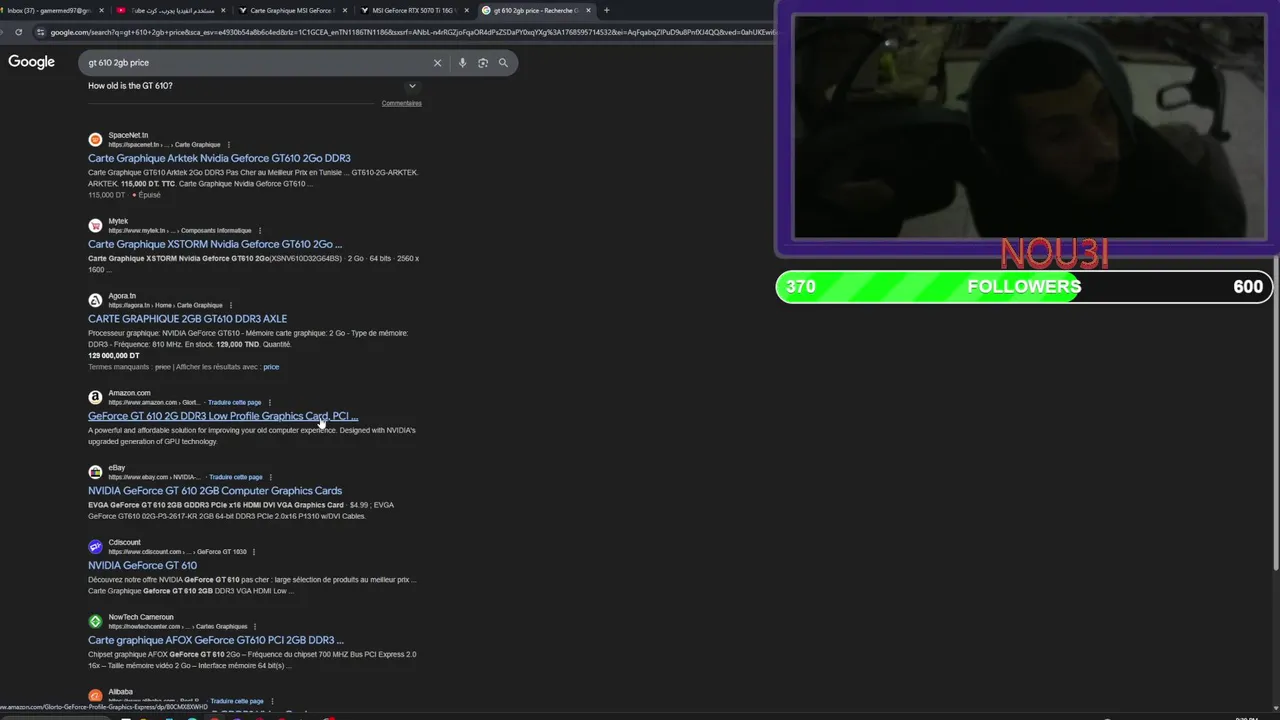Select the gt 610 2gb price search tab
Screen dimensions: 1280x720
pos(535,10)
